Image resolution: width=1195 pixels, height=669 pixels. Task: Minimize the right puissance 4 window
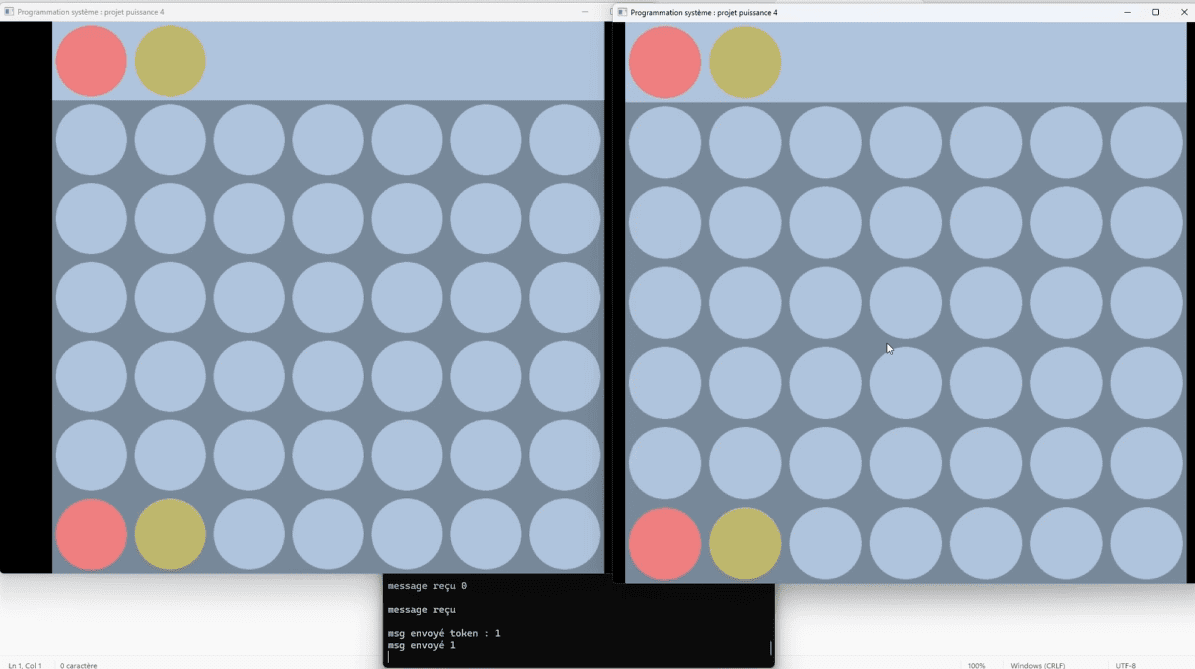click(1127, 12)
